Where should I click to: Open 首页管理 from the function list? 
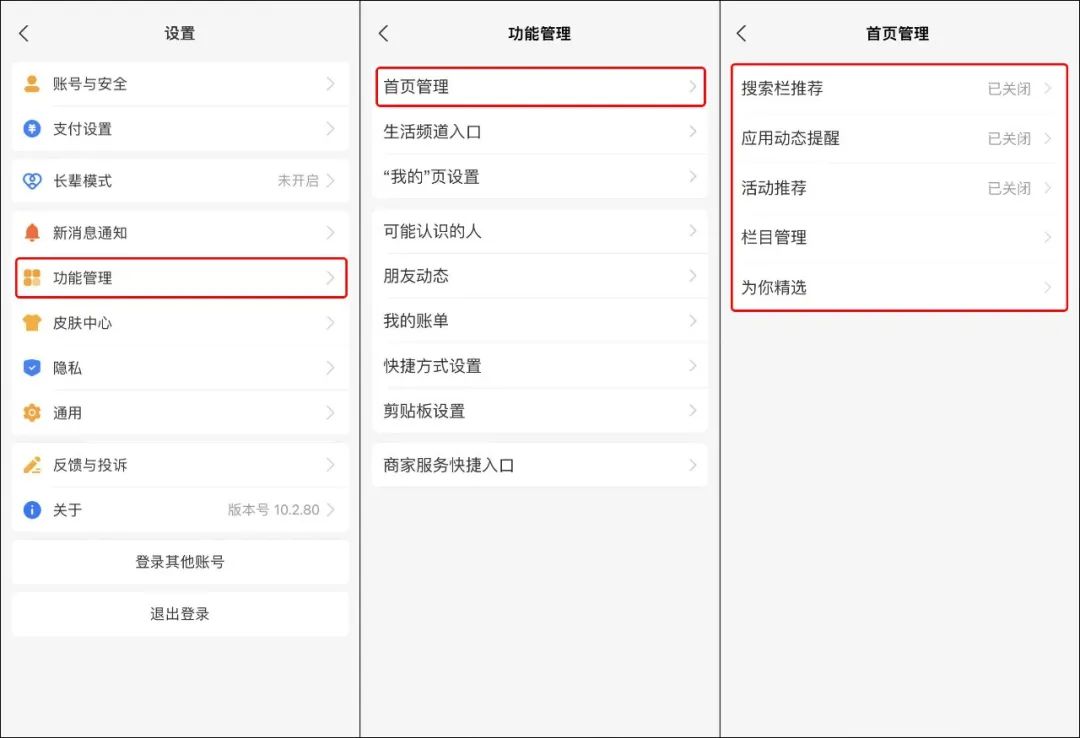click(540, 88)
